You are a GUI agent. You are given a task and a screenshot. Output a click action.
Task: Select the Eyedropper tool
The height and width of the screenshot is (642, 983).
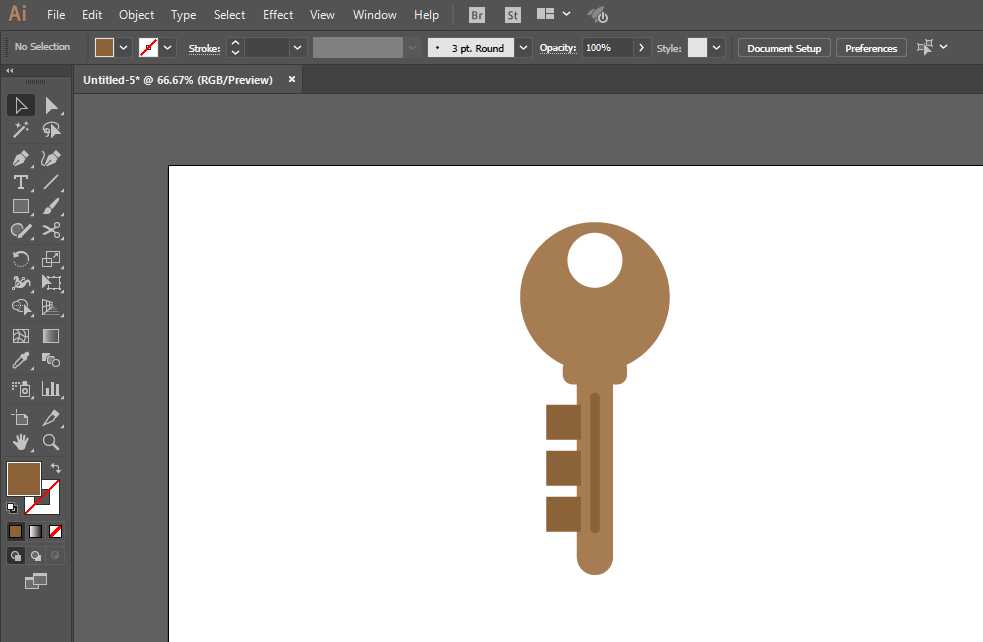click(20, 361)
